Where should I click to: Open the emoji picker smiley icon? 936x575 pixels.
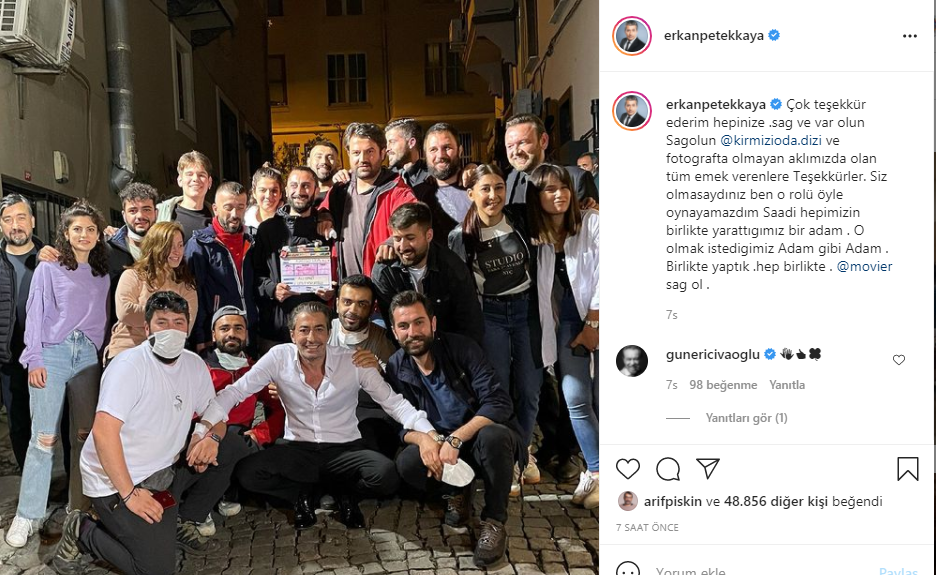pyautogui.click(x=627, y=570)
